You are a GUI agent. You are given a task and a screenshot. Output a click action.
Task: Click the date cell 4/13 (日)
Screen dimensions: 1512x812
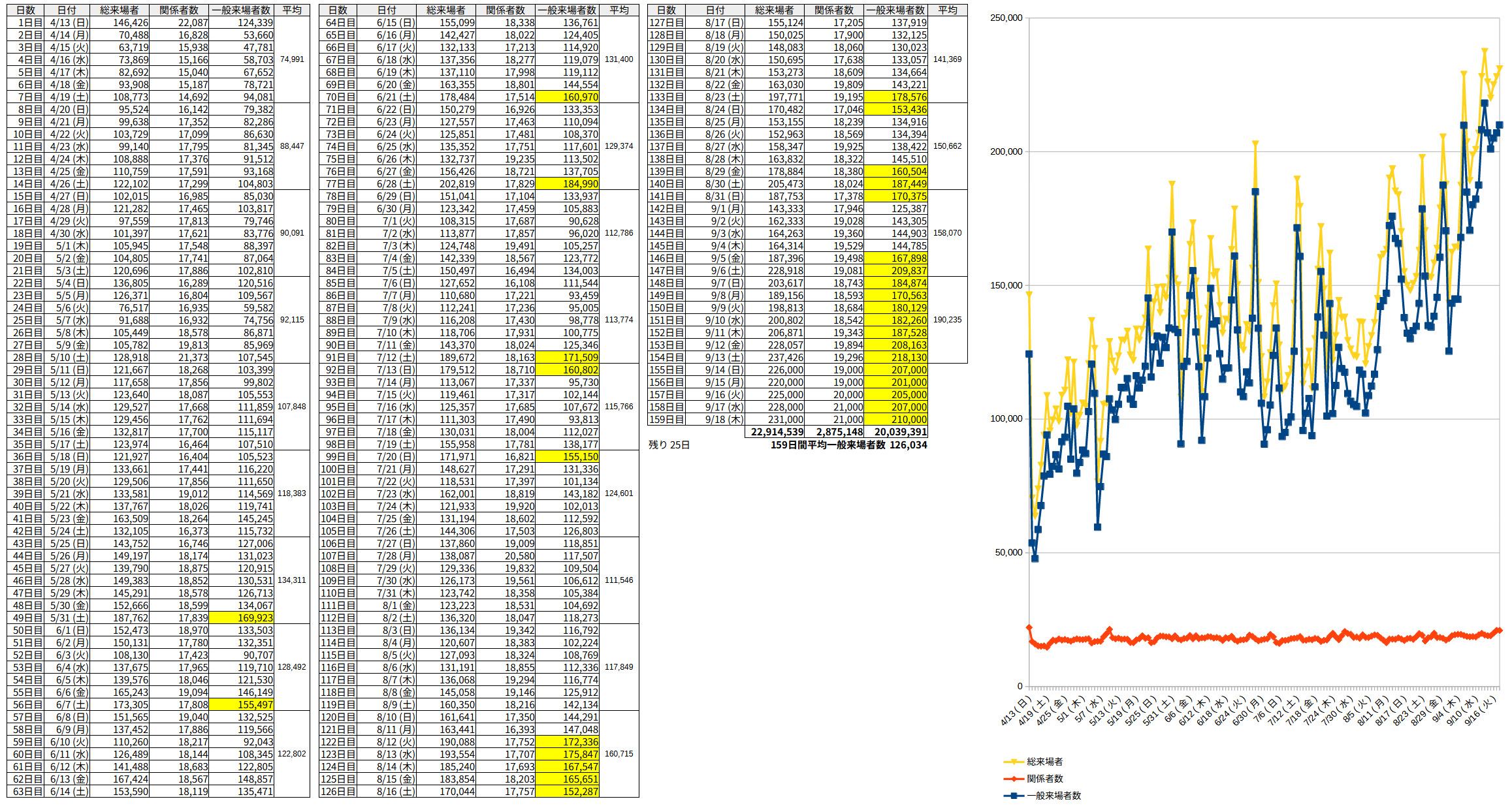[x=67, y=23]
